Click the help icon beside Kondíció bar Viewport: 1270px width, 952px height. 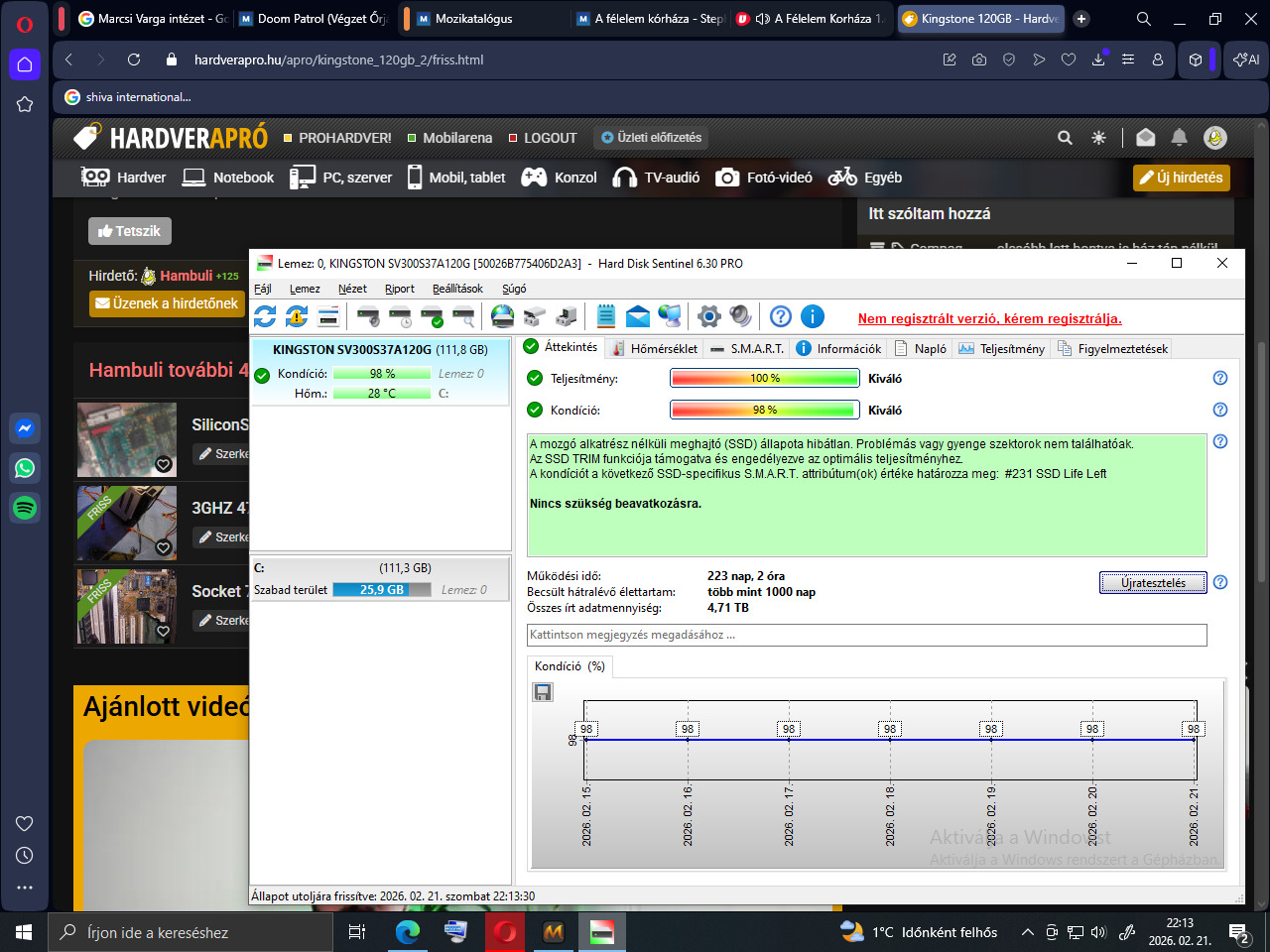point(1220,410)
